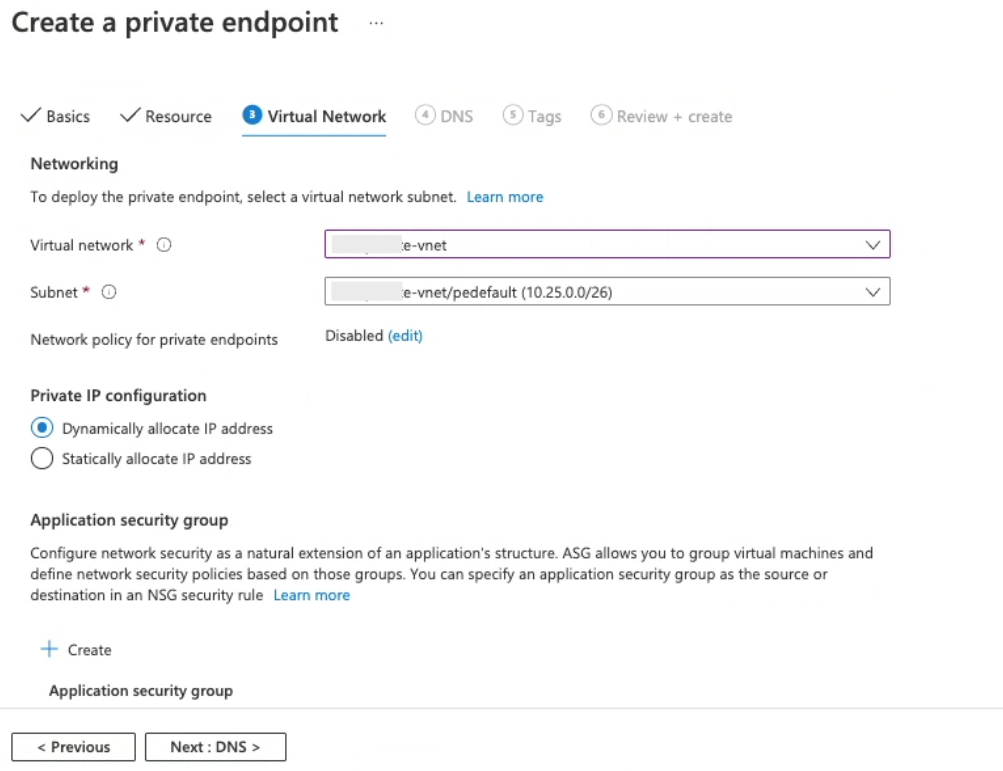Expand the Subnet dropdown
The image size is (1003, 771).
(872, 292)
